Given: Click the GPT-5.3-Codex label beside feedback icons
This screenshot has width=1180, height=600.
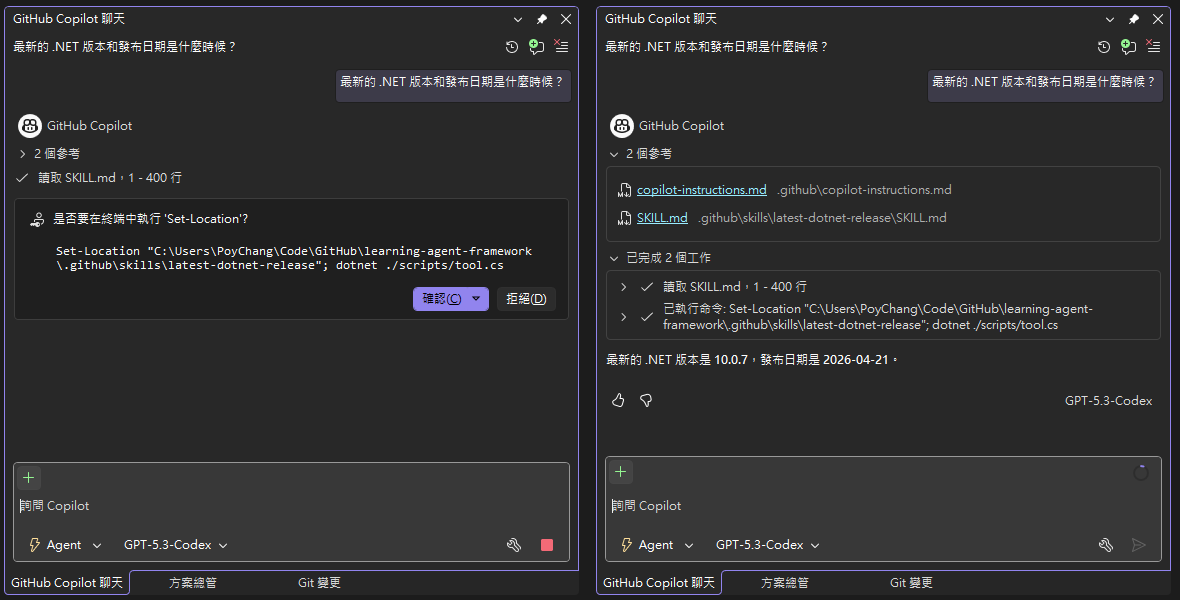Looking at the screenshot, I should pyautogui.click(x=1109, y=401).
